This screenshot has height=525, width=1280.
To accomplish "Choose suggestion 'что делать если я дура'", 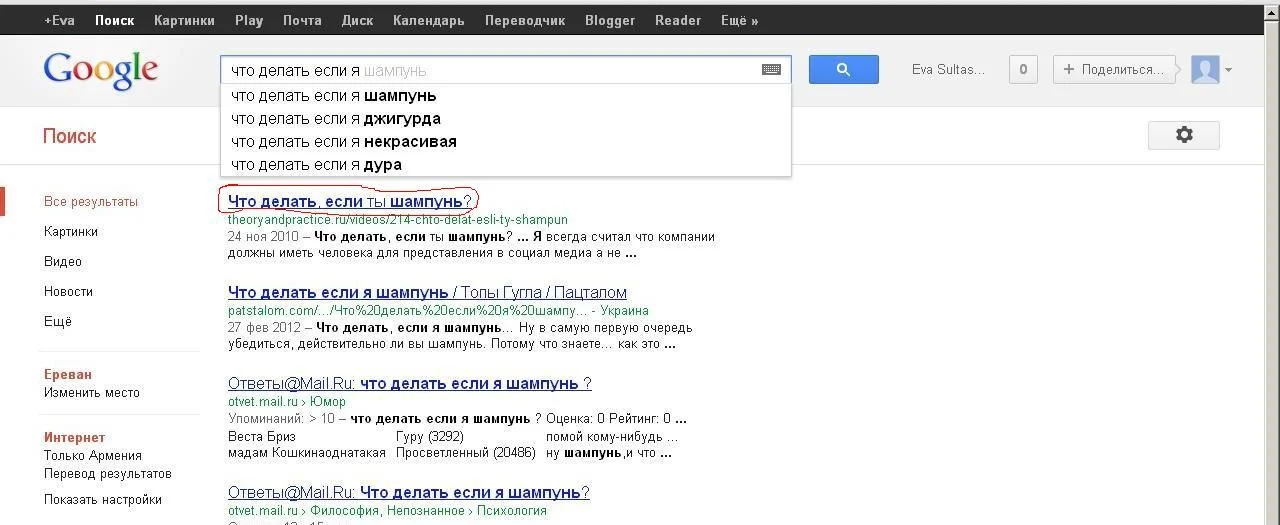I will click(x=506, y=165).
